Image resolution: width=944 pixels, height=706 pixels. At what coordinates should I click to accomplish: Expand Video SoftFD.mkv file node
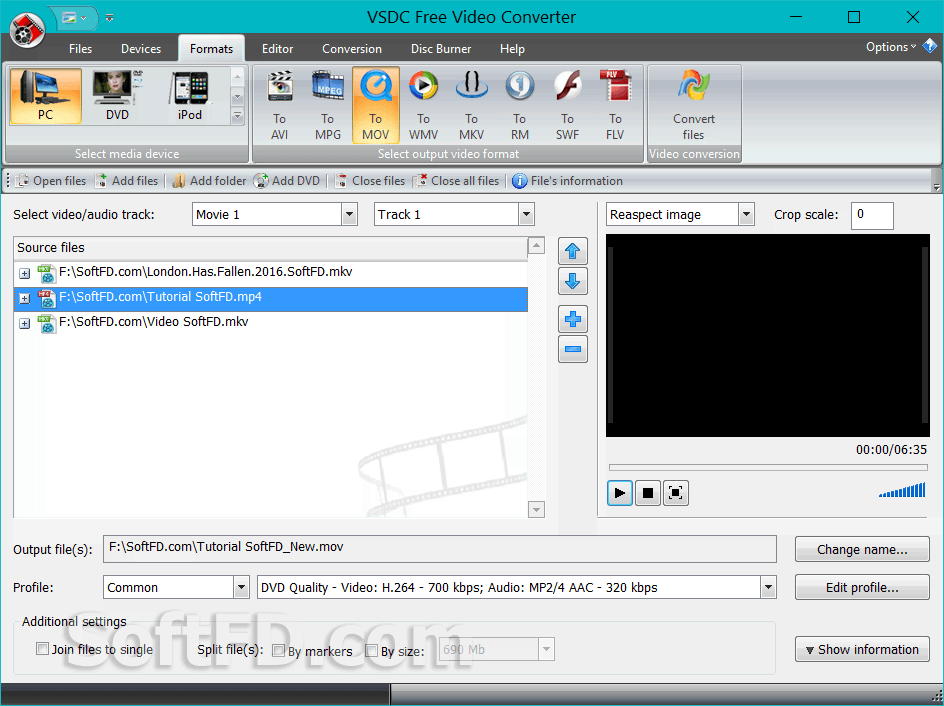tap(24, 324)
